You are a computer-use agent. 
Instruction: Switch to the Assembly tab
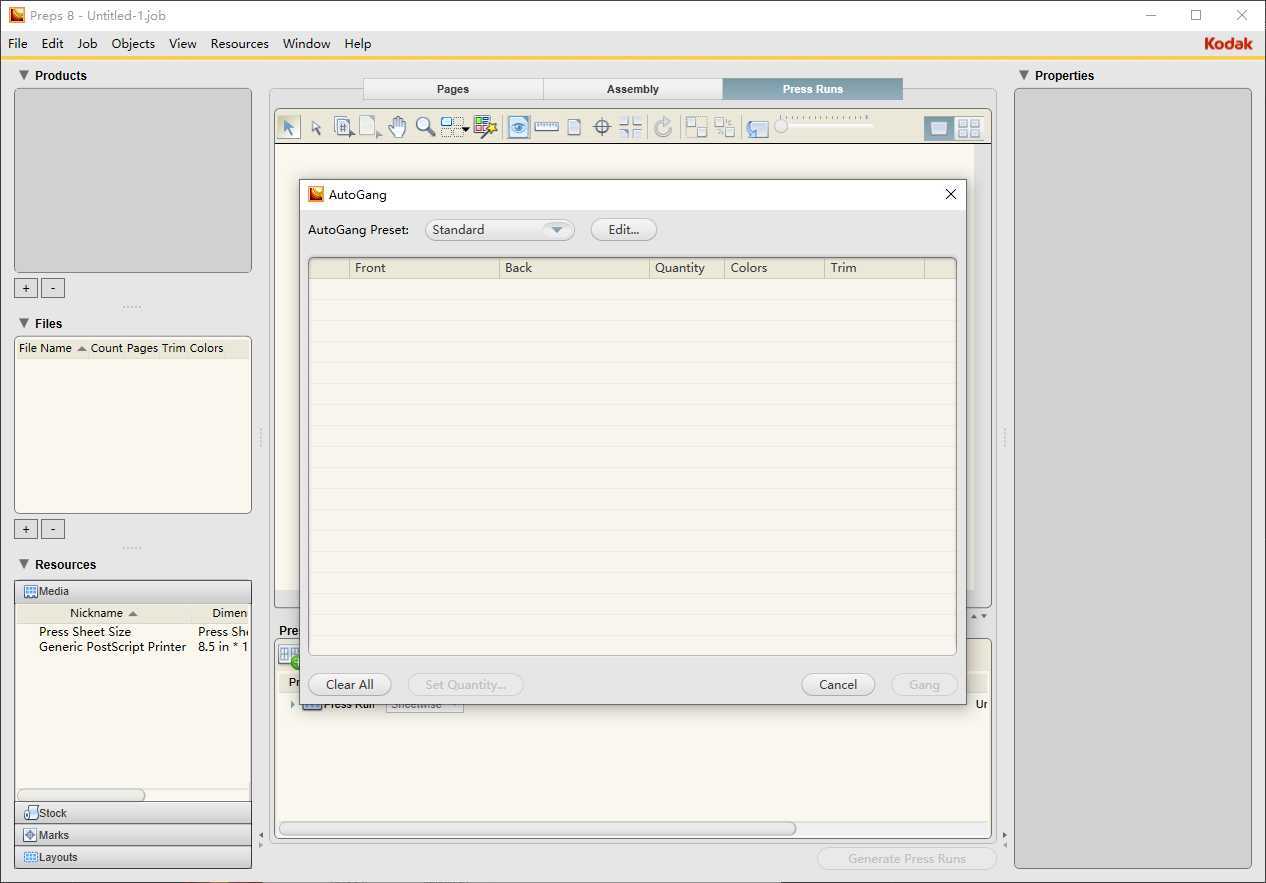tap(632, 89)
